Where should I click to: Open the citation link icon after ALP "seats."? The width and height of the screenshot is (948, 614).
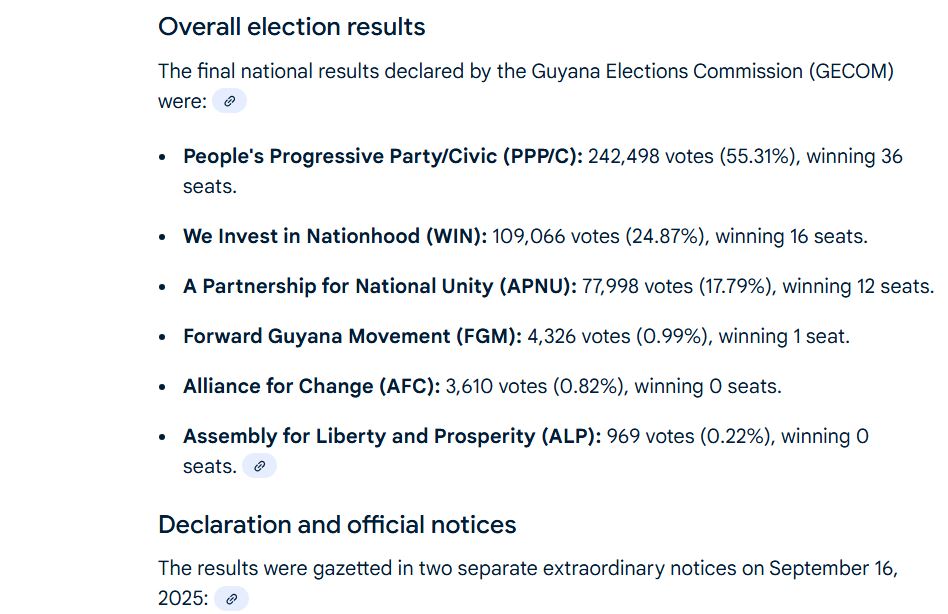259,466
